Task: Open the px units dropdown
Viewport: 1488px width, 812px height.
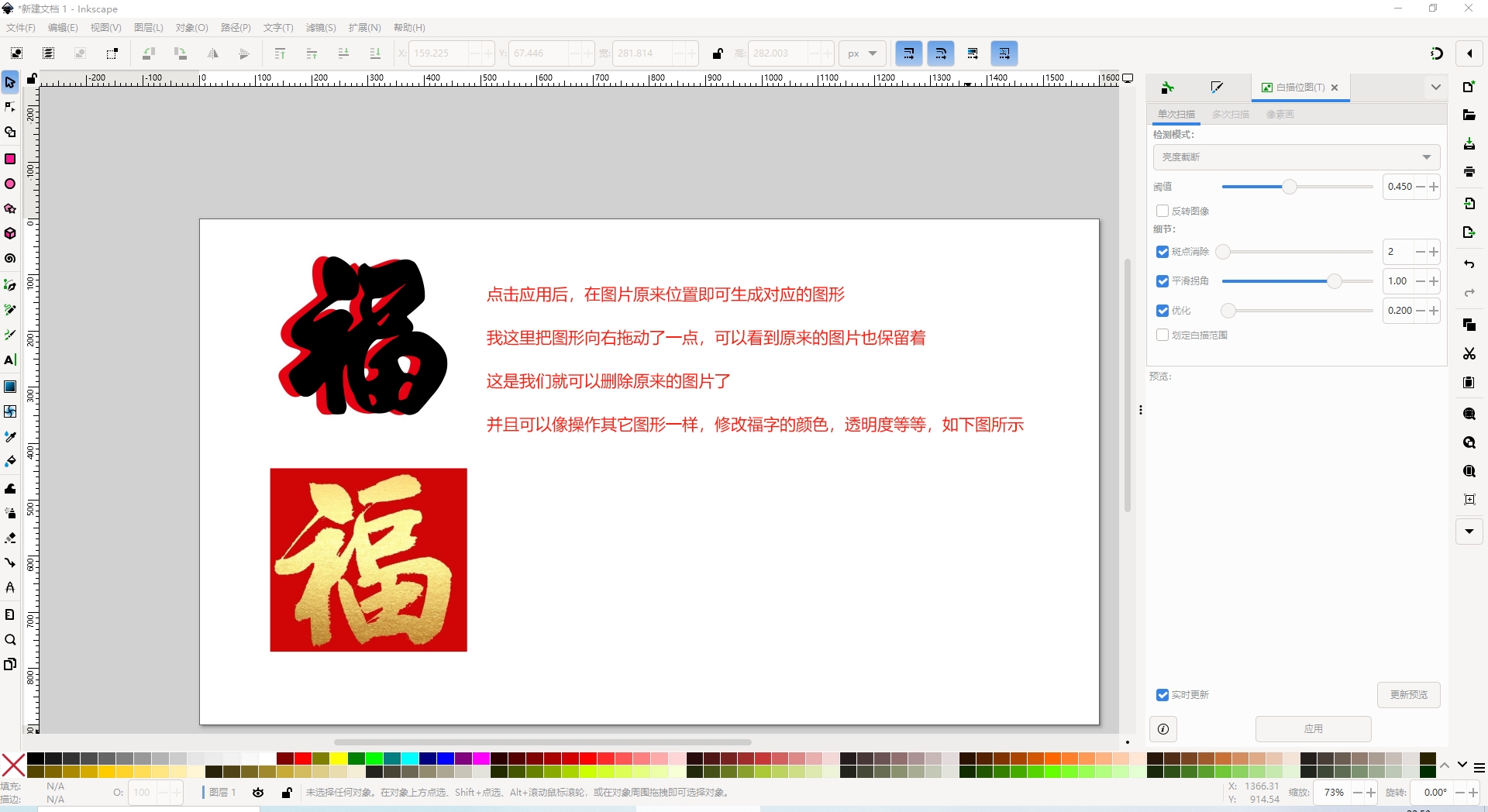Action: [862, 53]
